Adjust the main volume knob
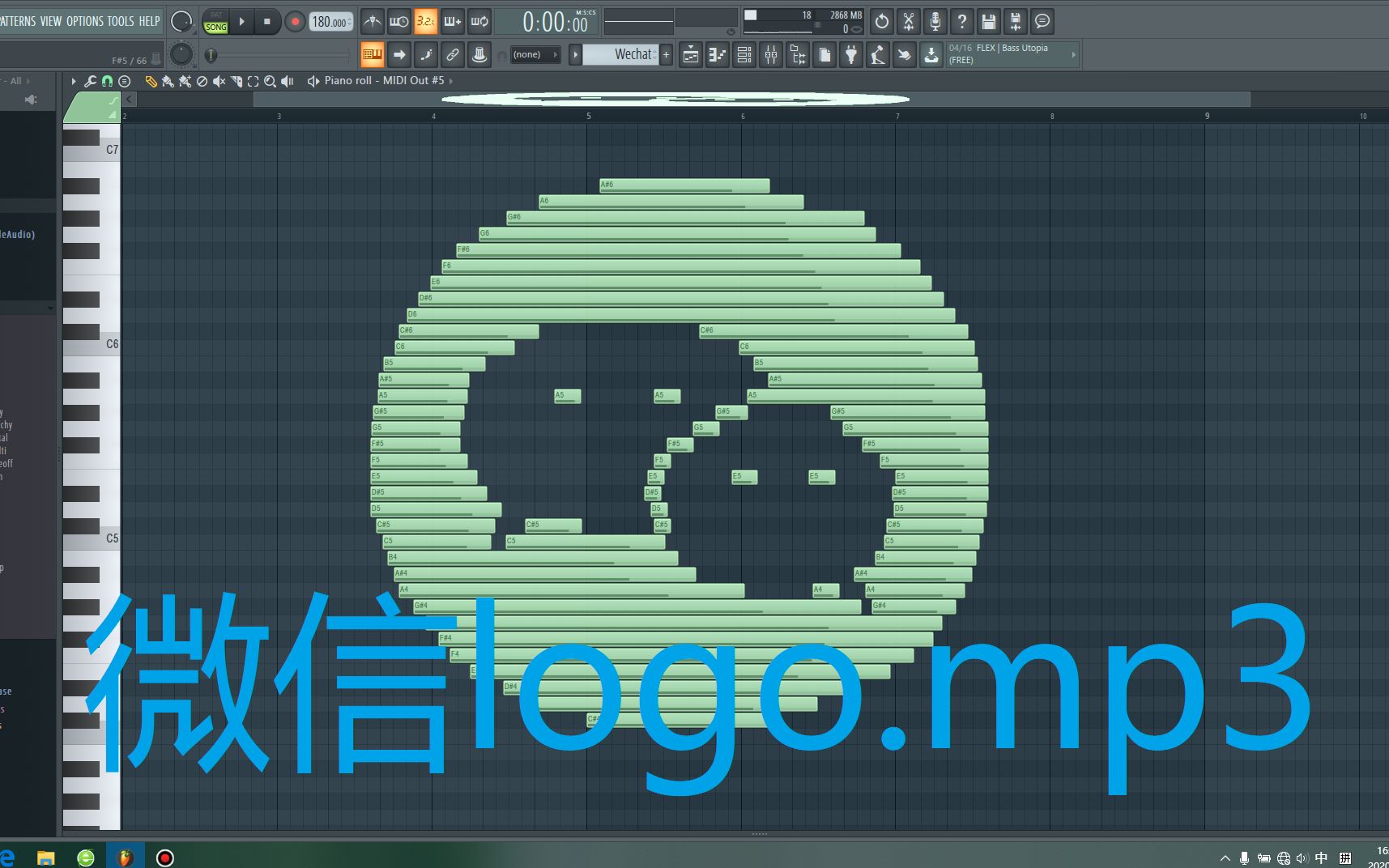This screenshot has width=1389, height=868. pos(181,22)
